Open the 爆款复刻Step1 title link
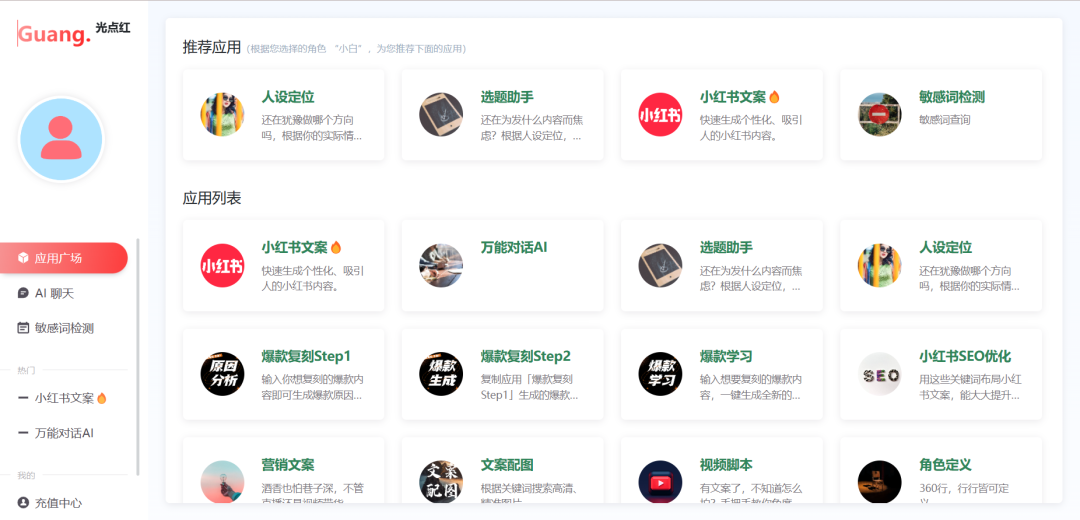The width and height of the screenshot is (1080, 520). (x=307, y=357)
